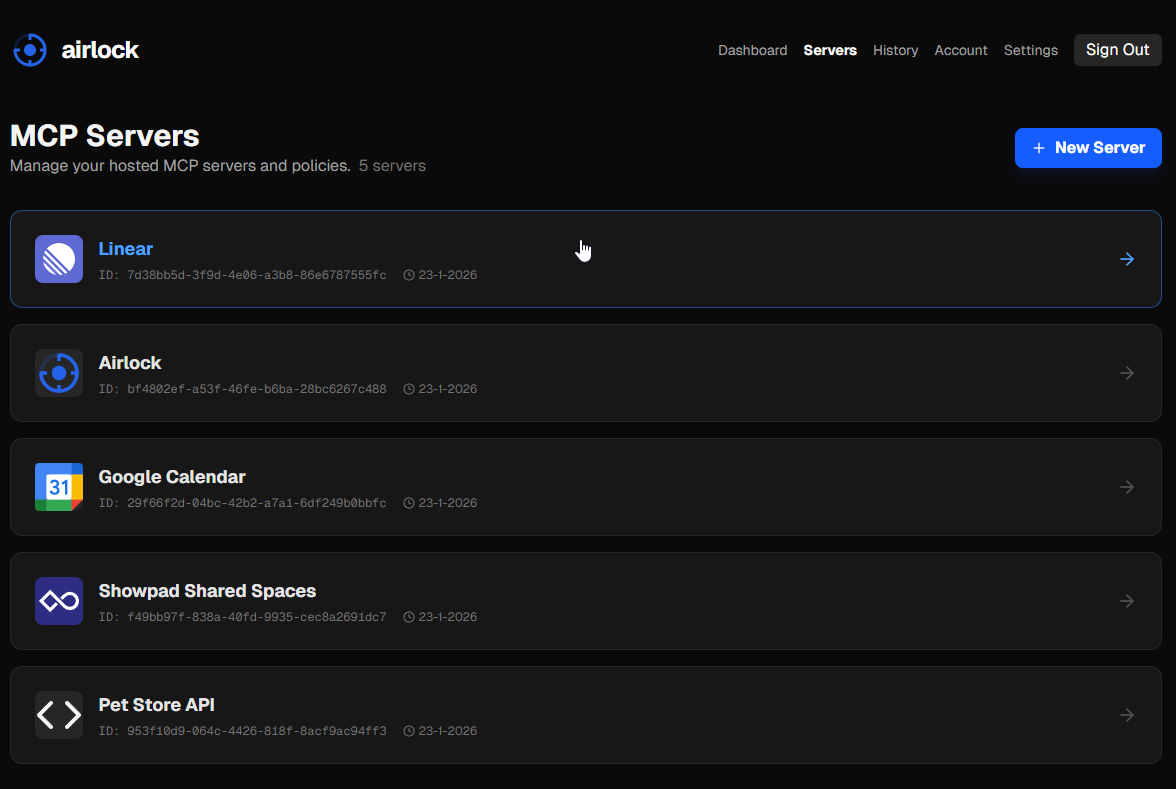Click the Airlock server icon
Viewport: 1176px width, 789px height.
(x=58, y=373)
